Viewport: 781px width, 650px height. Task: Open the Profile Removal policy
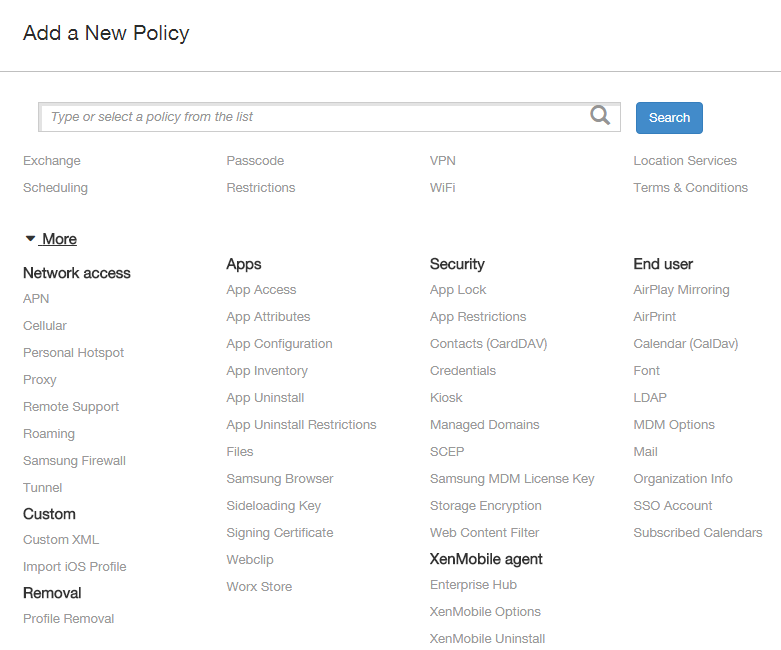coord(68,619)
